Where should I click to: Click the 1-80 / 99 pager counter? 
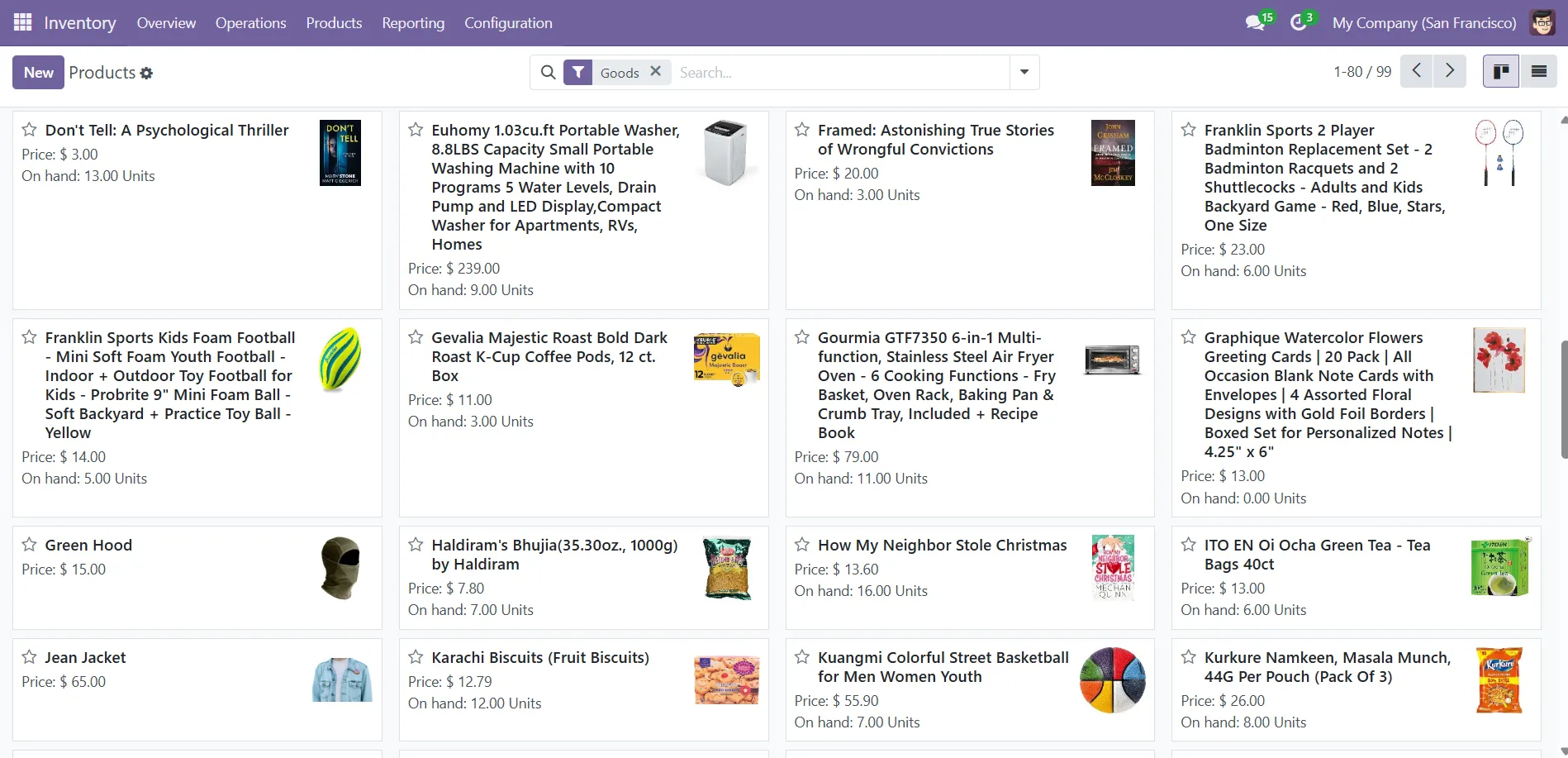pyautogui.click(x=1362, y=72)
